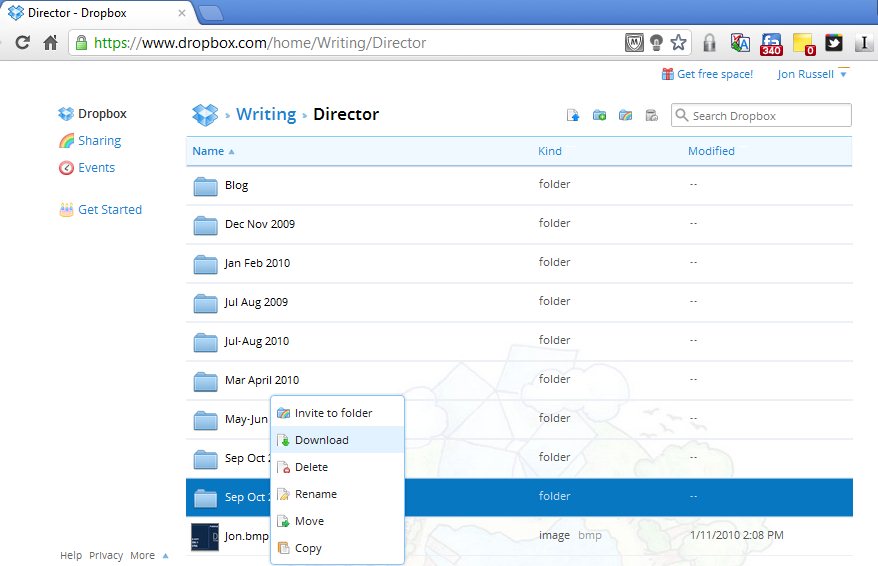Viewport: 878px width, 566px height.
Task: Go to Writing in the breadcrumb
Action: (x=266, y=114)
